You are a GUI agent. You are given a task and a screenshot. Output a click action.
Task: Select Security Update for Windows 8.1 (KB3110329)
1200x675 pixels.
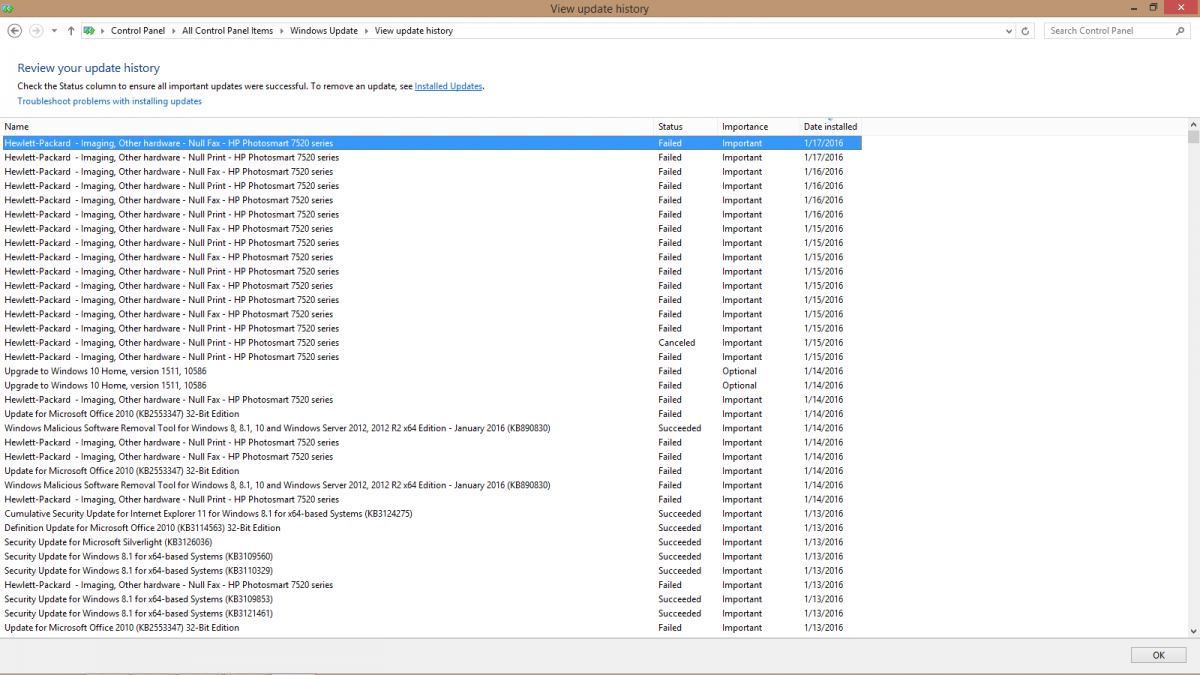pyautogui.click(x=431, y=571)
